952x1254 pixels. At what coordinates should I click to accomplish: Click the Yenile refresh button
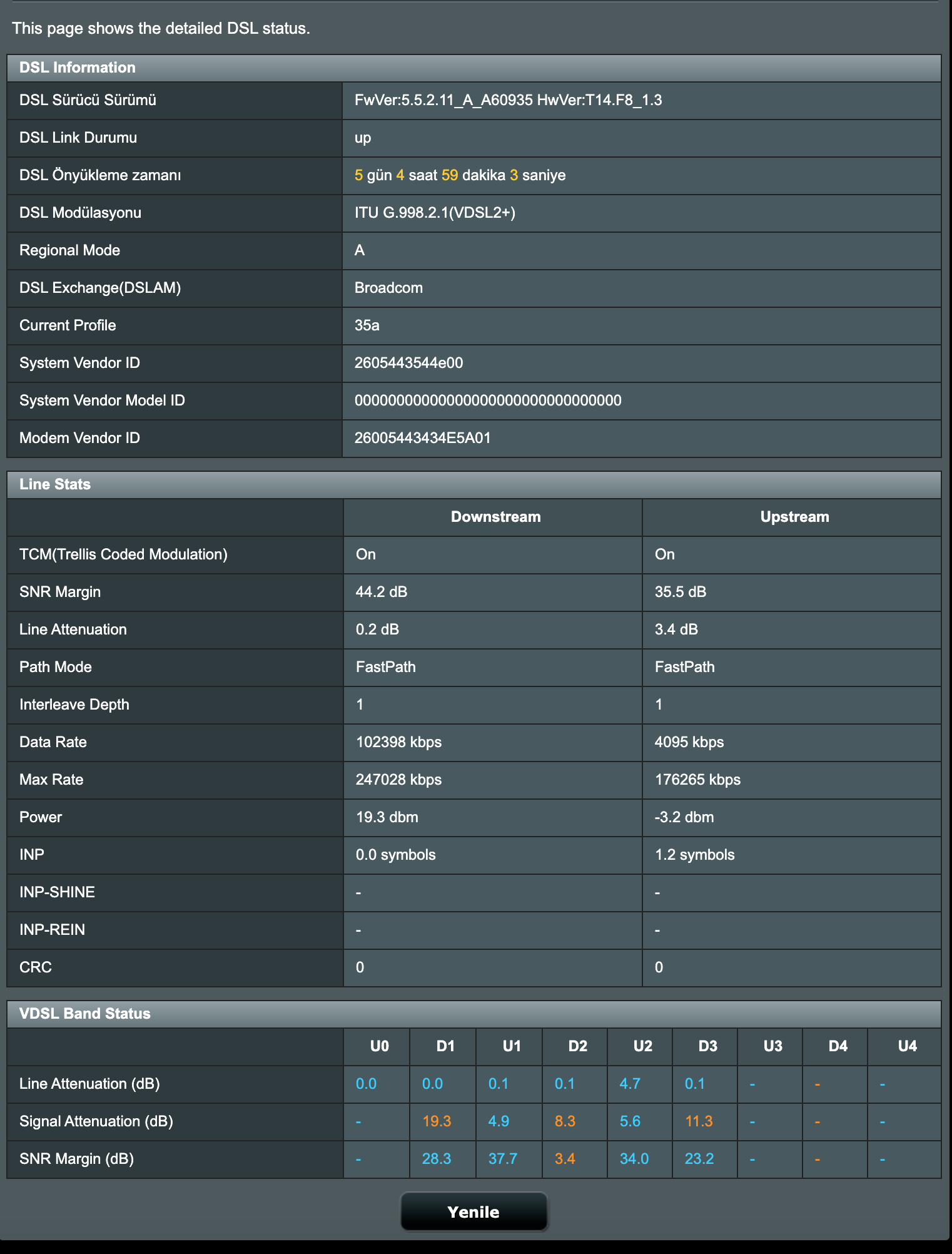pyautogui.click(x=473, y=1212)
